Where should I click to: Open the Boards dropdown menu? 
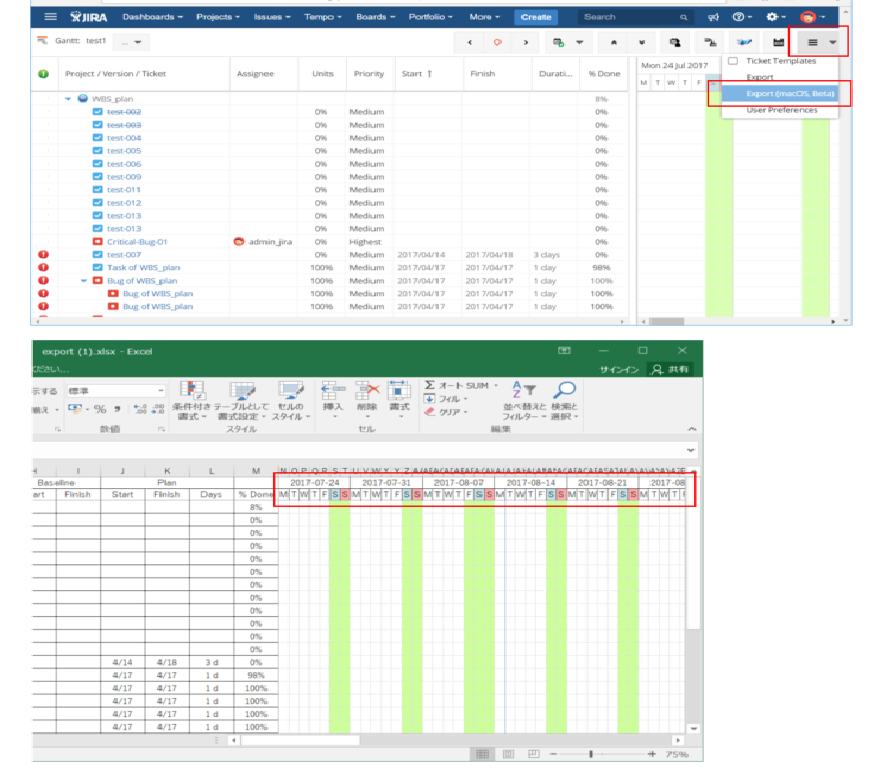point(375,17)
